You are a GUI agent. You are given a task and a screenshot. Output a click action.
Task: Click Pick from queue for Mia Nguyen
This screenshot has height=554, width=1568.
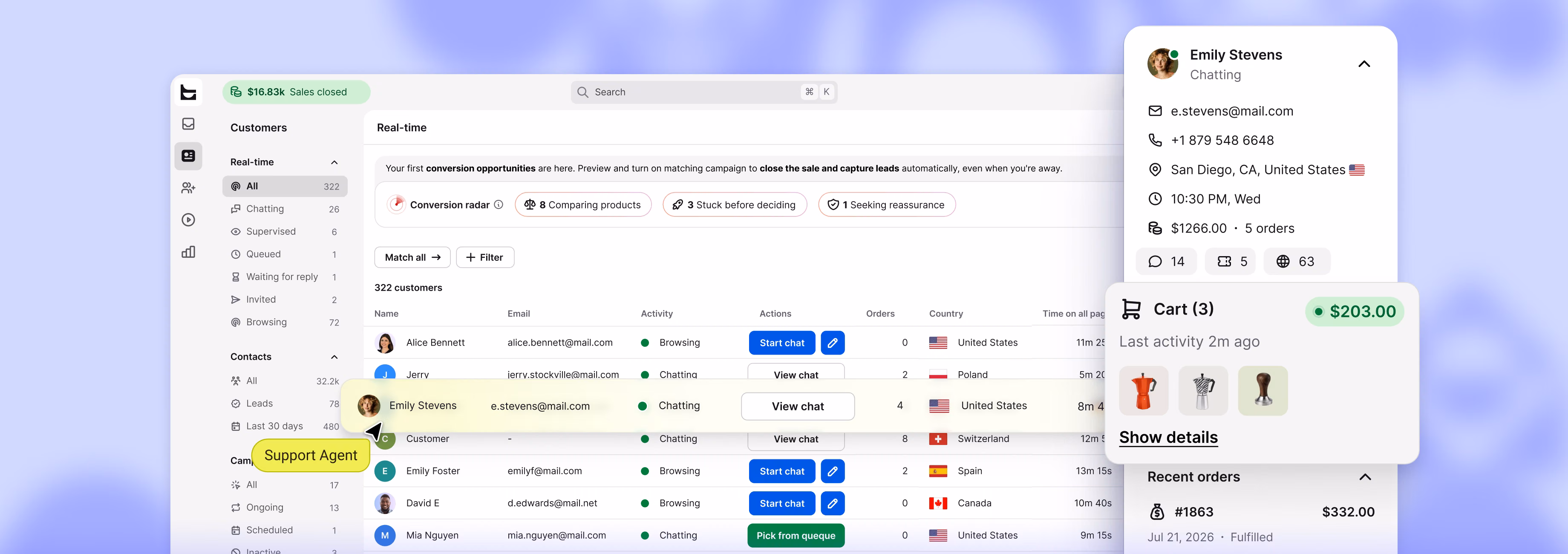pyautogui.click(x=796, y=536)
